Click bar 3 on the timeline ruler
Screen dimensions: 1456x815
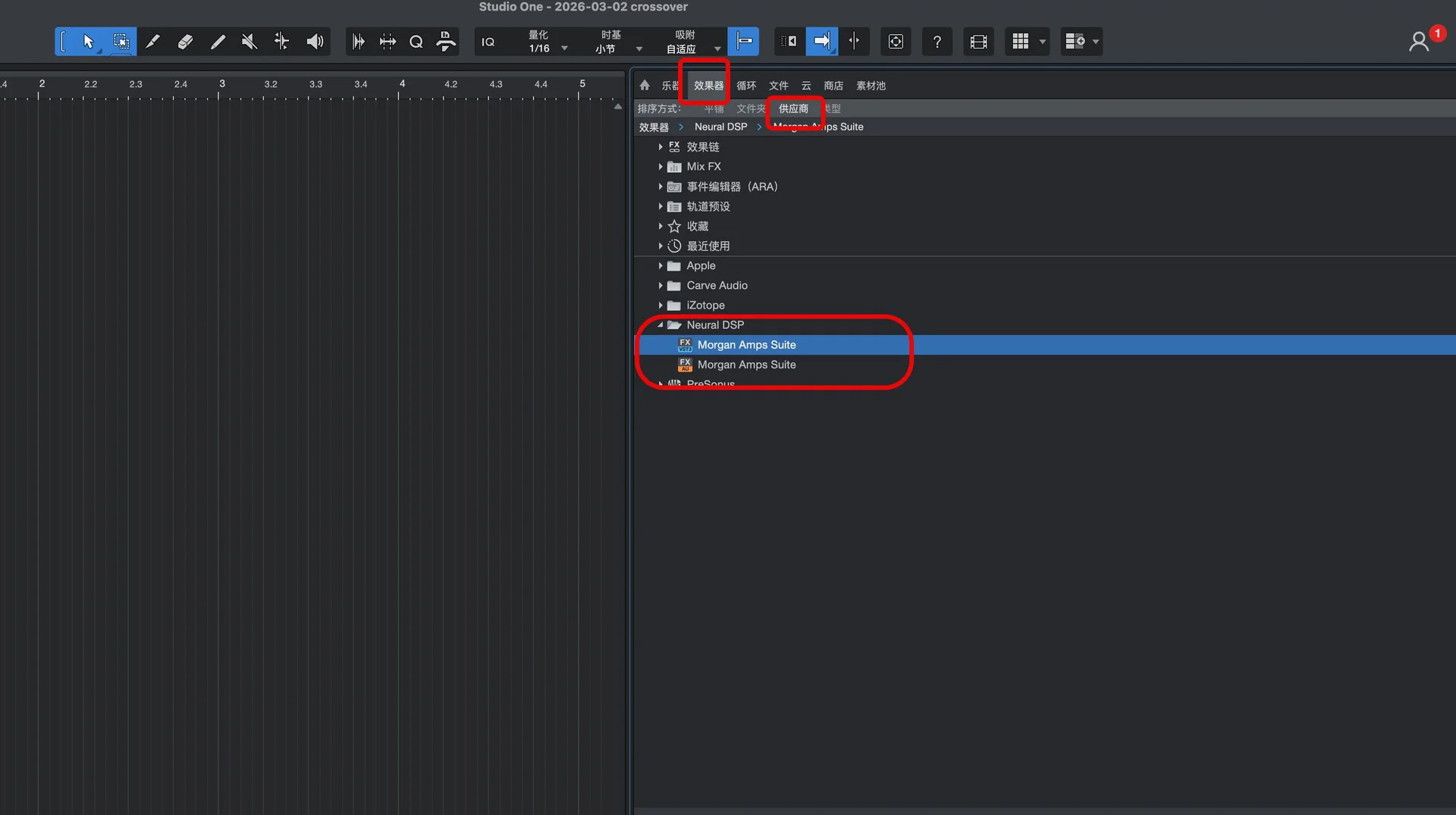(221, 85)
